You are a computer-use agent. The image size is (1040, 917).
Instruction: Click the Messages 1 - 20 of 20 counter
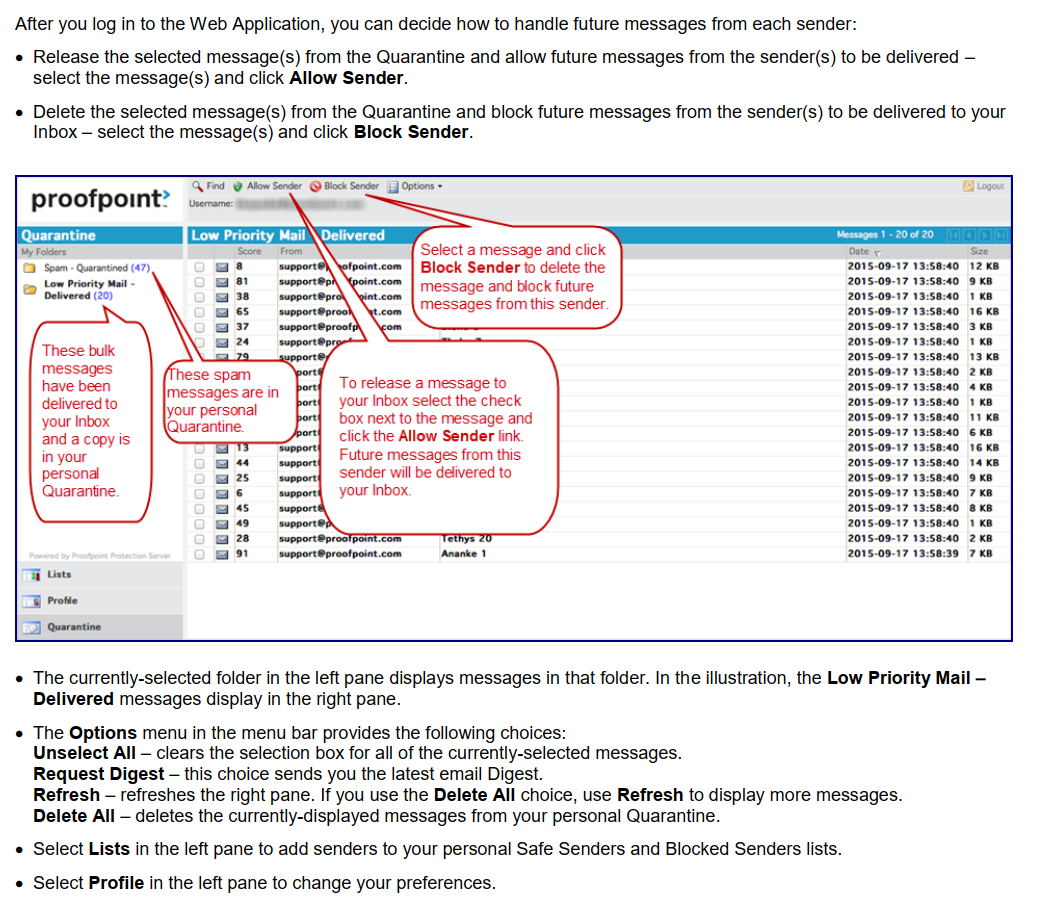pyautogui.click(x=885, y=235)
